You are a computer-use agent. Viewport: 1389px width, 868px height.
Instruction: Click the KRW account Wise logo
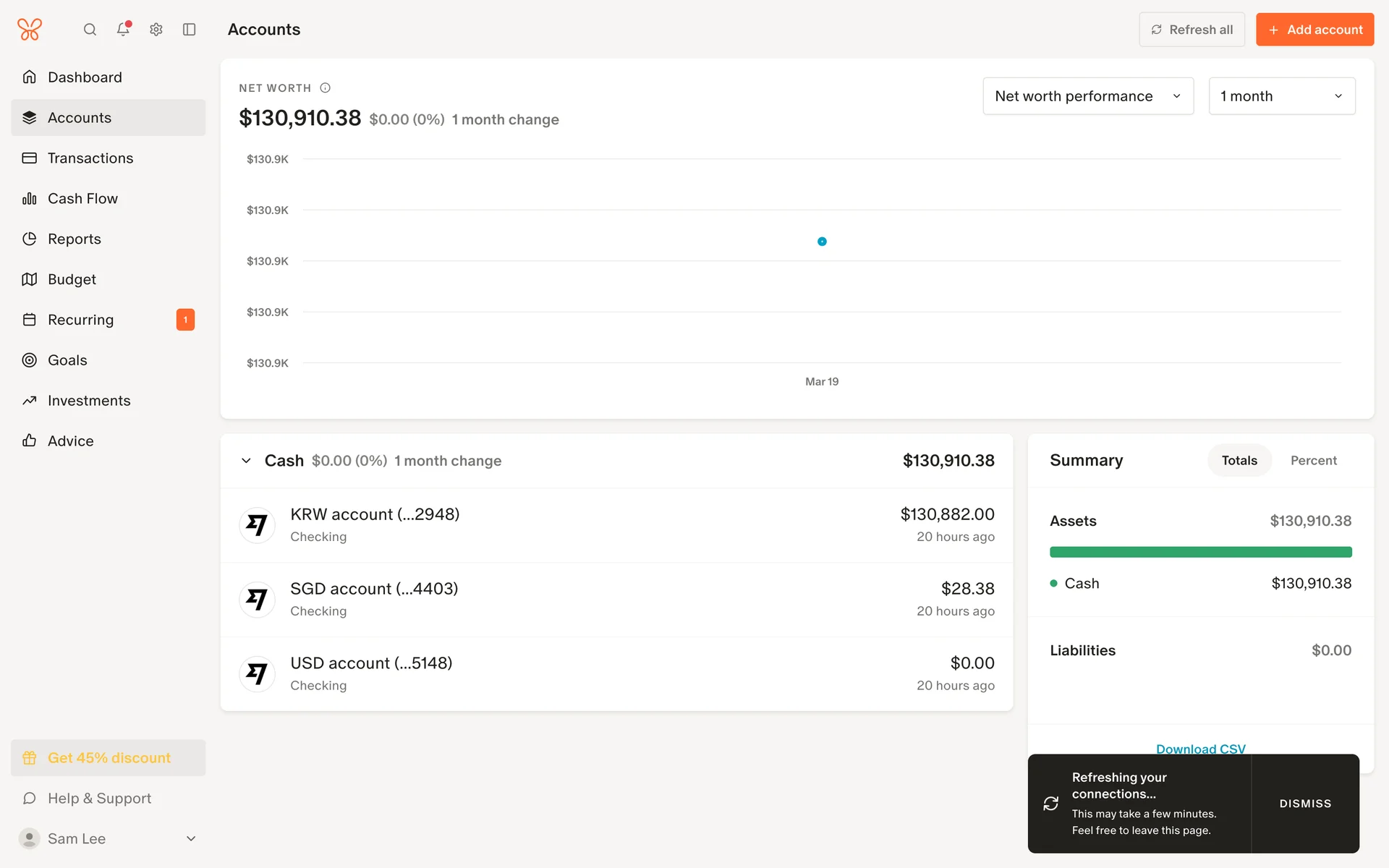[x=257, y=525]
